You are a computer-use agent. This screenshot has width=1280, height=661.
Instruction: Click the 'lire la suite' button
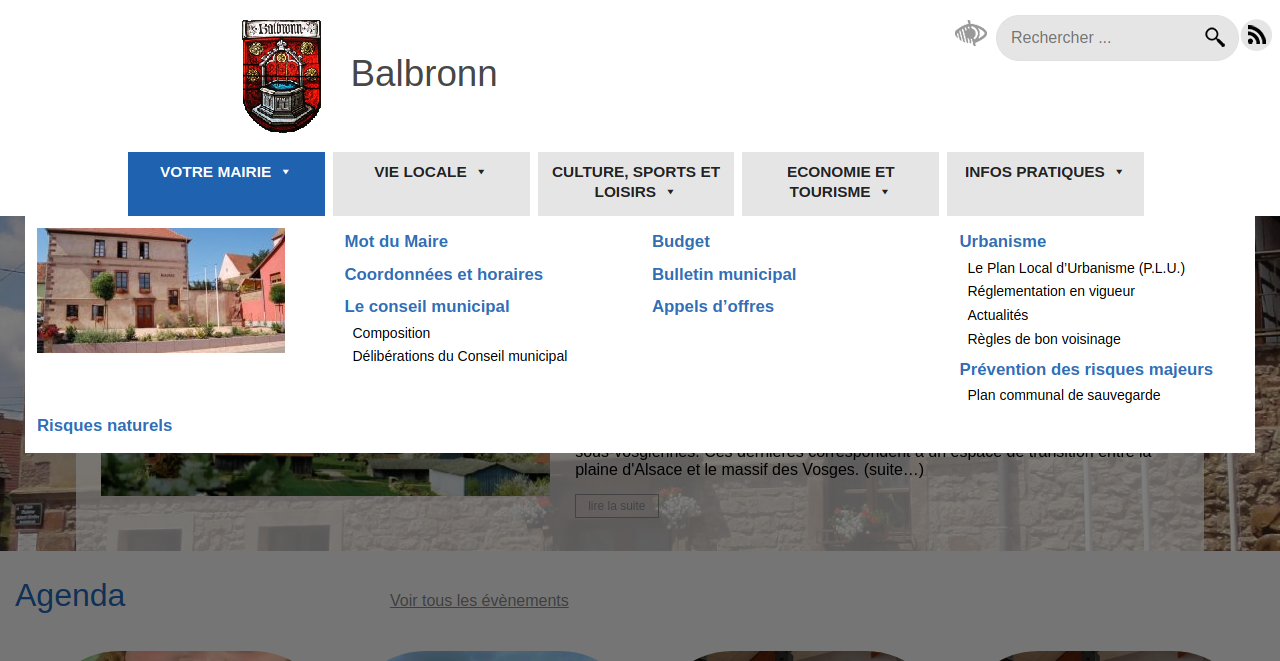pyautogui.click(x=617, y=506)
